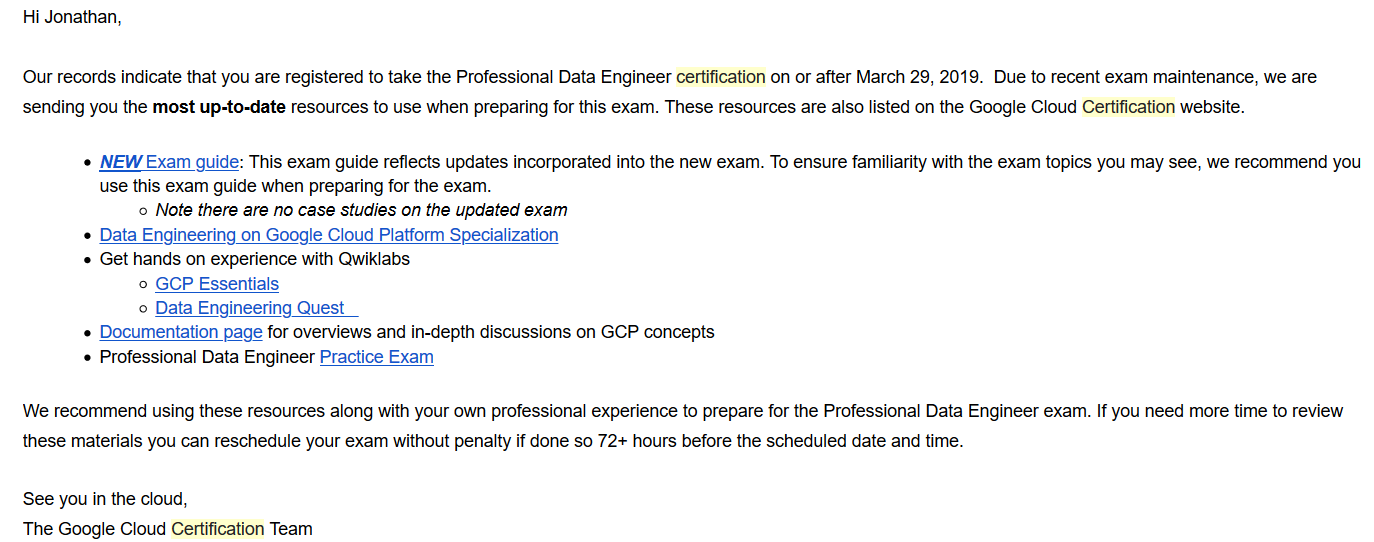Click "Professional Data Engineer" text before Practice Exam

[207, 357]
